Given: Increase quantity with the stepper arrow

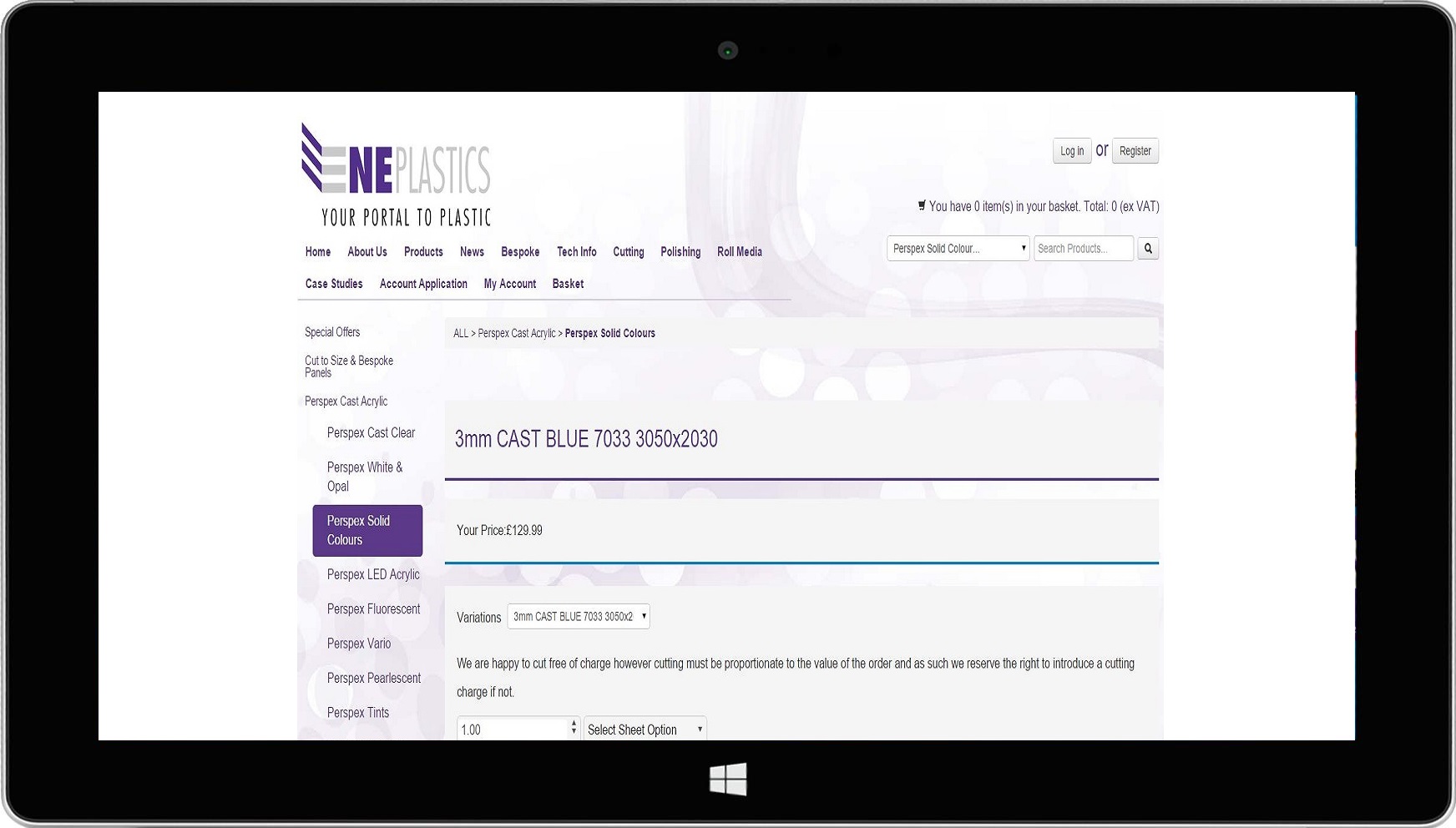Looking at the screenshot, I should point(574,724).
